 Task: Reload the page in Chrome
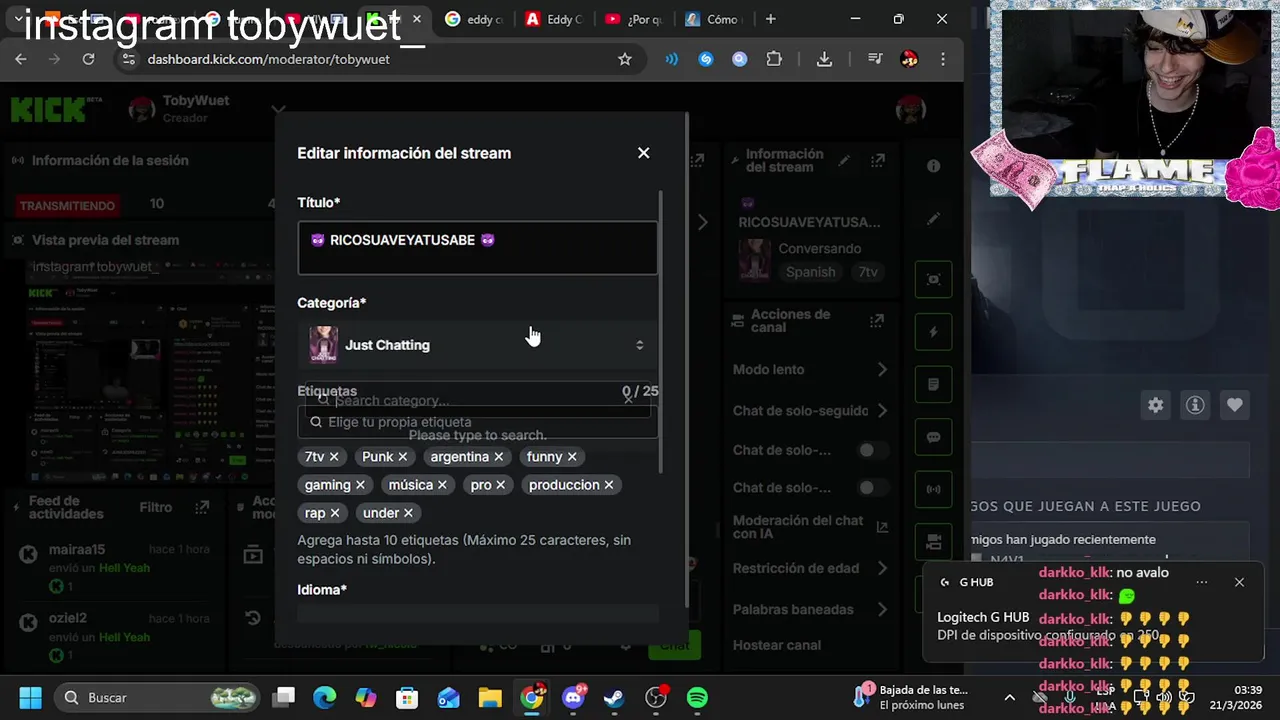pos(88,59)
